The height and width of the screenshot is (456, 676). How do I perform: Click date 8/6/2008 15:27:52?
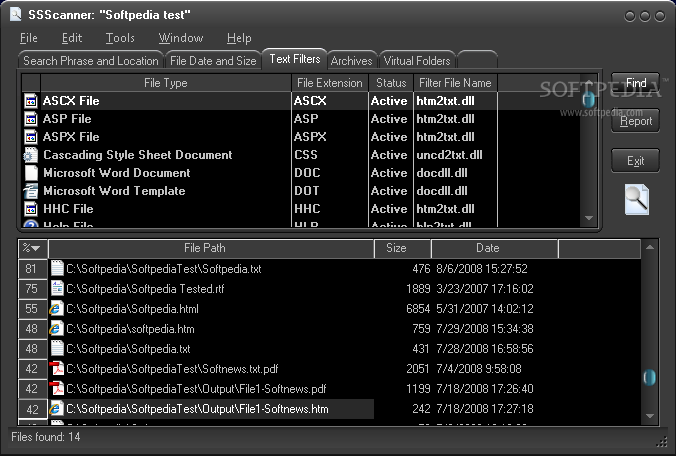coord(482,269)
